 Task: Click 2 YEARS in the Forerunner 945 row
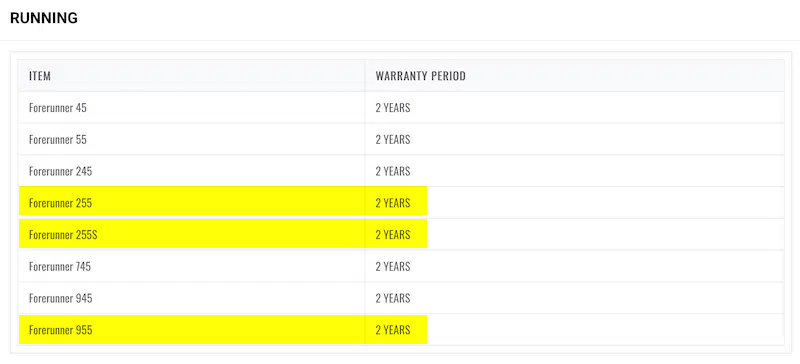coord(393,298)
